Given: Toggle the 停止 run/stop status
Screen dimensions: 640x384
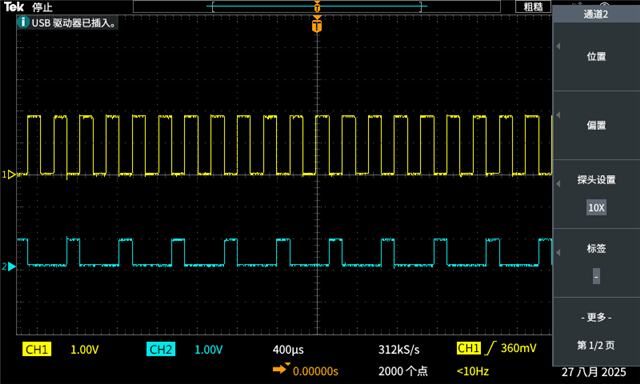Looking at the screenshot, I should [42, 7].
